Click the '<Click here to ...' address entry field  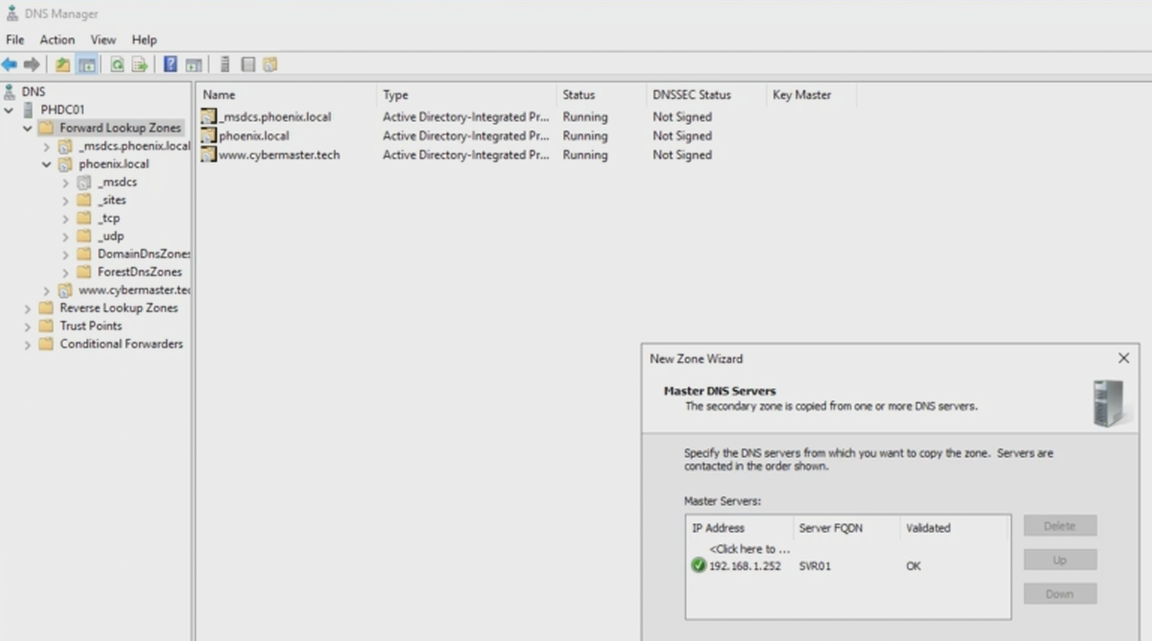pos(749,549)
